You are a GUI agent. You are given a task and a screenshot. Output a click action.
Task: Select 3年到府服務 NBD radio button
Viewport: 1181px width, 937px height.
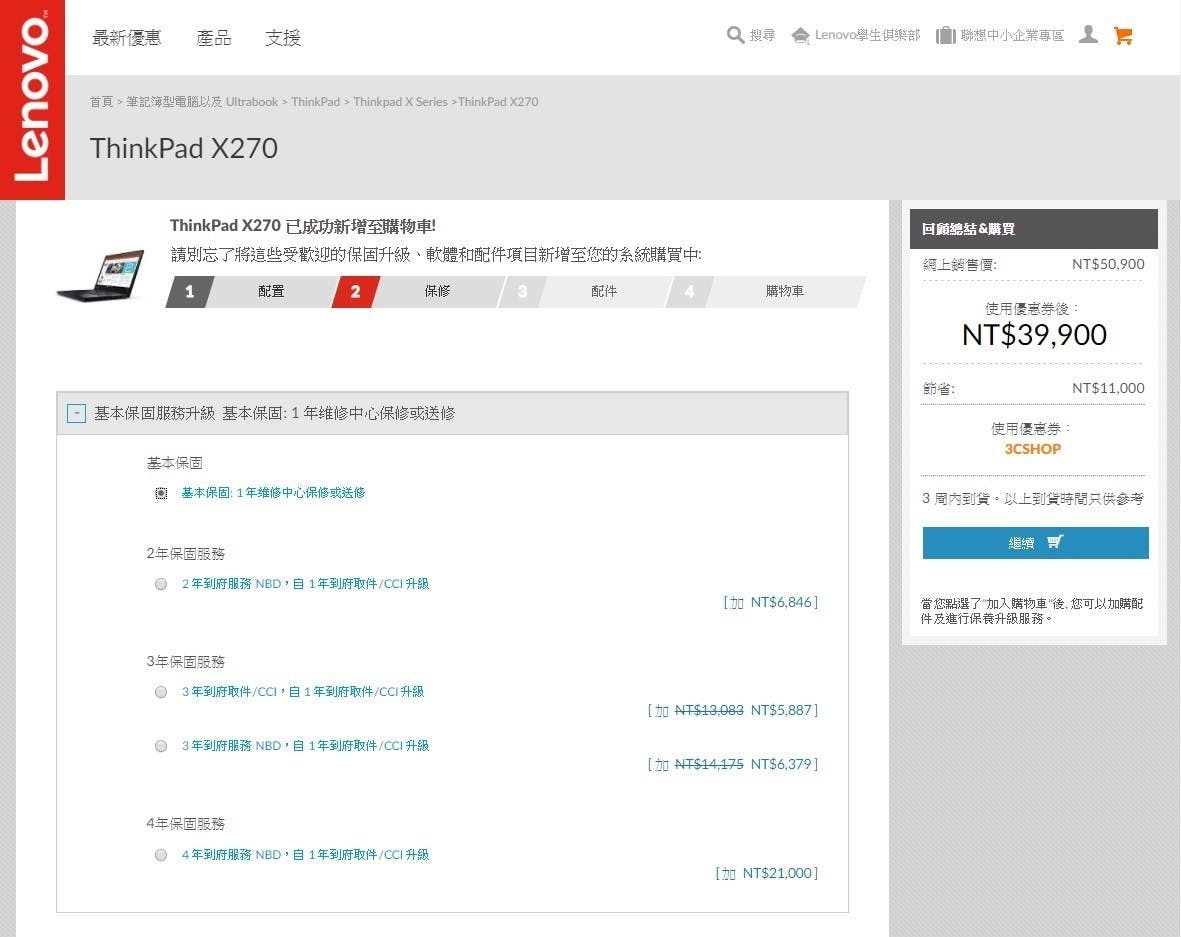161,746
